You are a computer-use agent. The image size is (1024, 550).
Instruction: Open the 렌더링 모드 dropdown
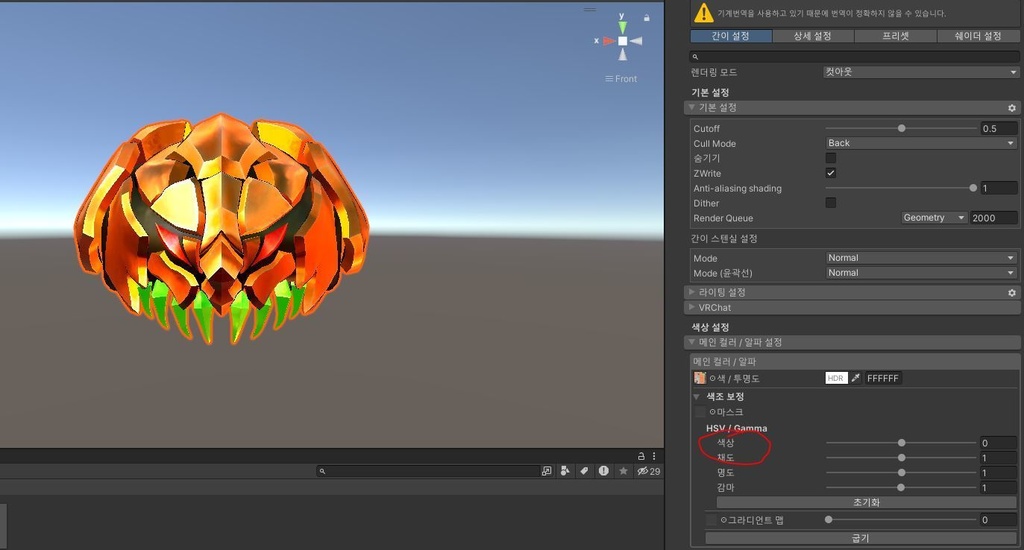pos(921,72)
